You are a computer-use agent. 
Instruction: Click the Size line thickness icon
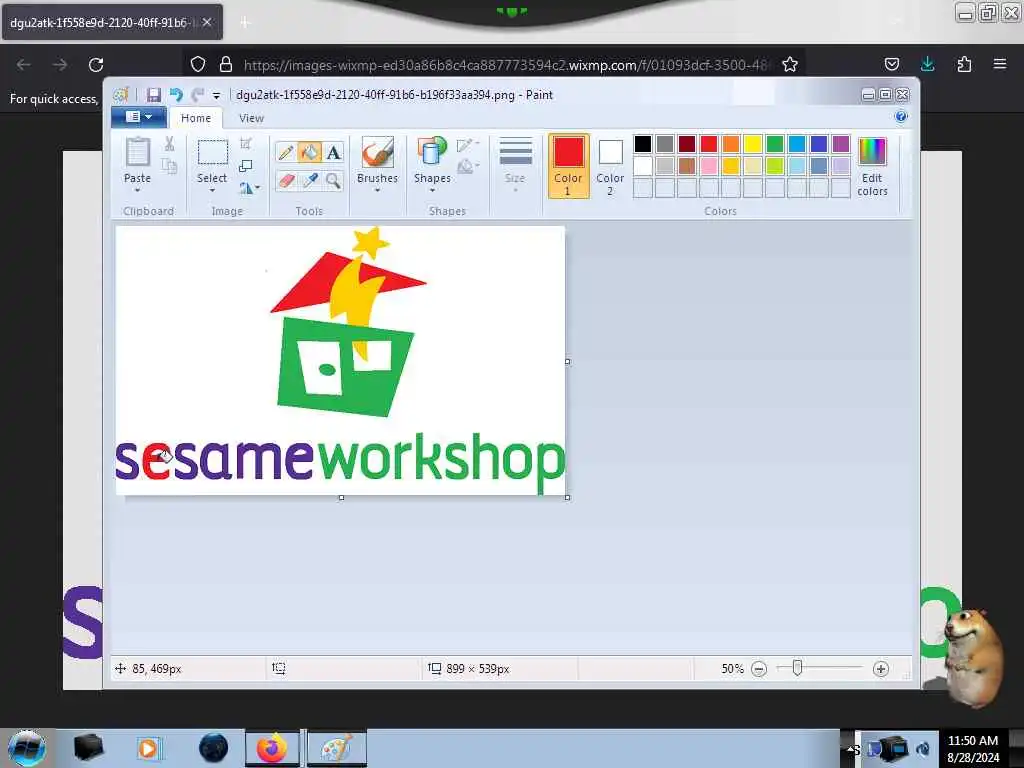click(x=515, y=153)
